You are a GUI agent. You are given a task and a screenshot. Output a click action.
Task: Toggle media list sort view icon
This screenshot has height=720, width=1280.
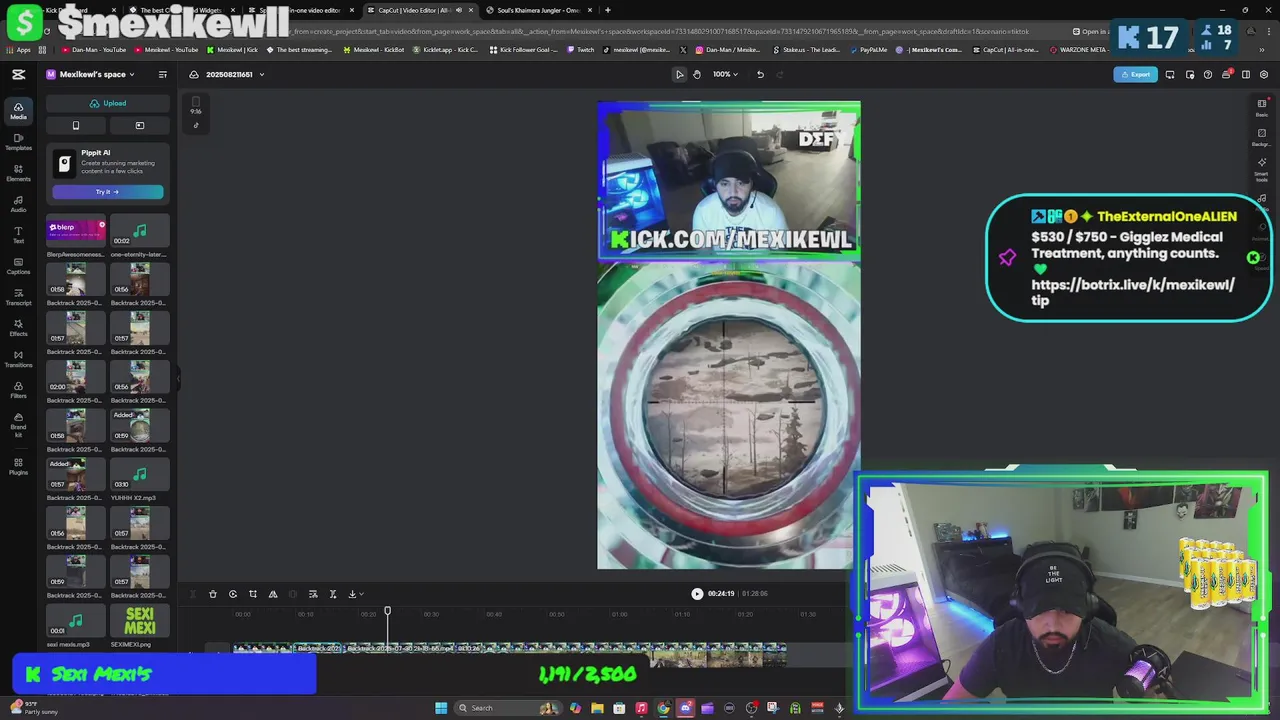[x=162, y=74]
